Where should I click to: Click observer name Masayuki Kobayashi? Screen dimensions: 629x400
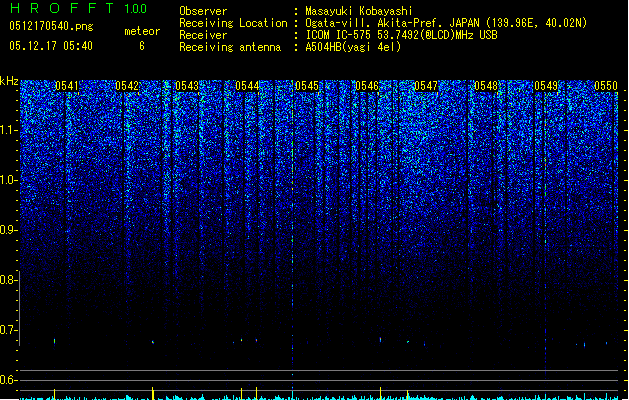(x=359, y=11)
